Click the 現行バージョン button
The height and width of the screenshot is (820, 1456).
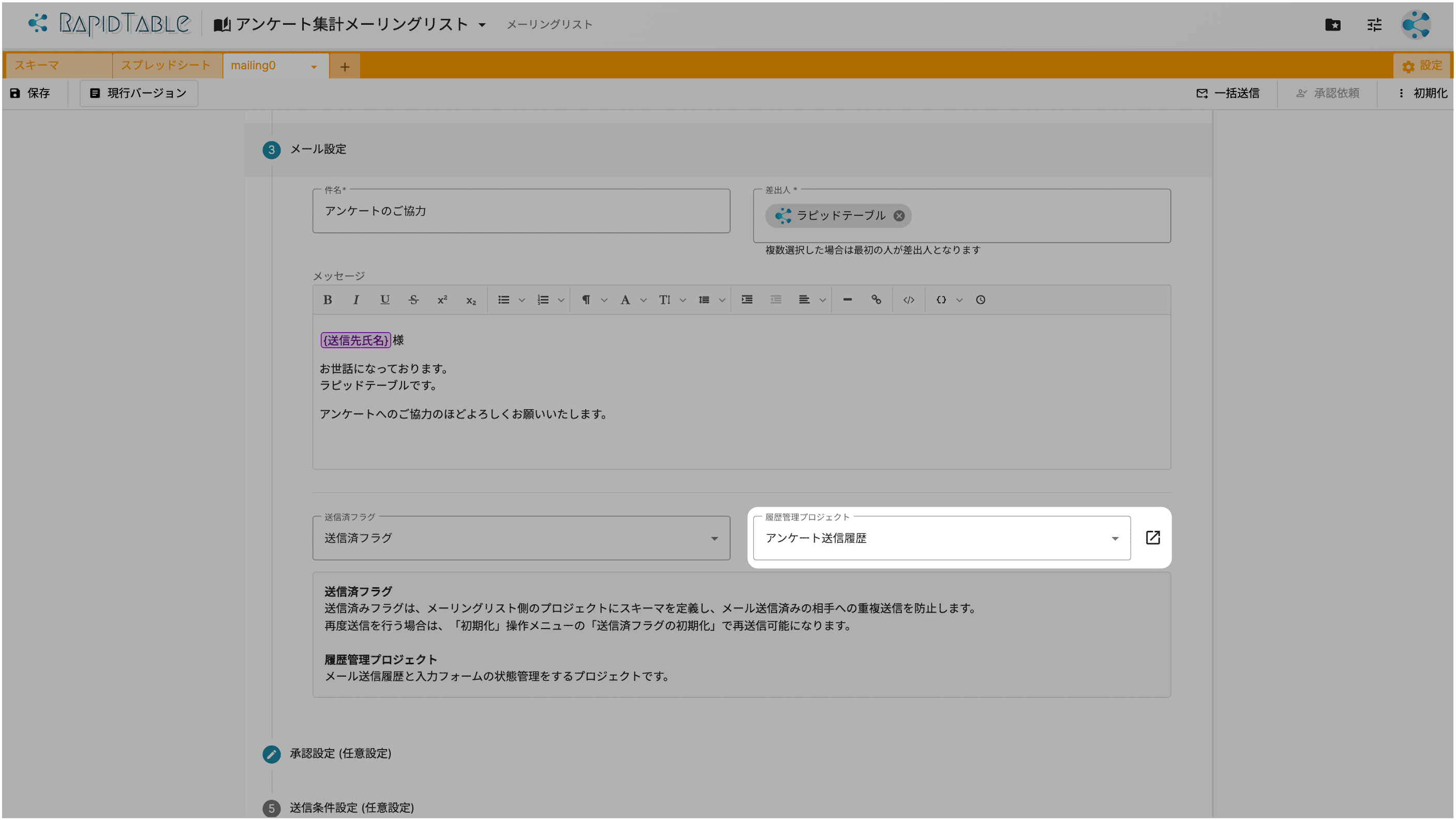(x=139, y=93)
